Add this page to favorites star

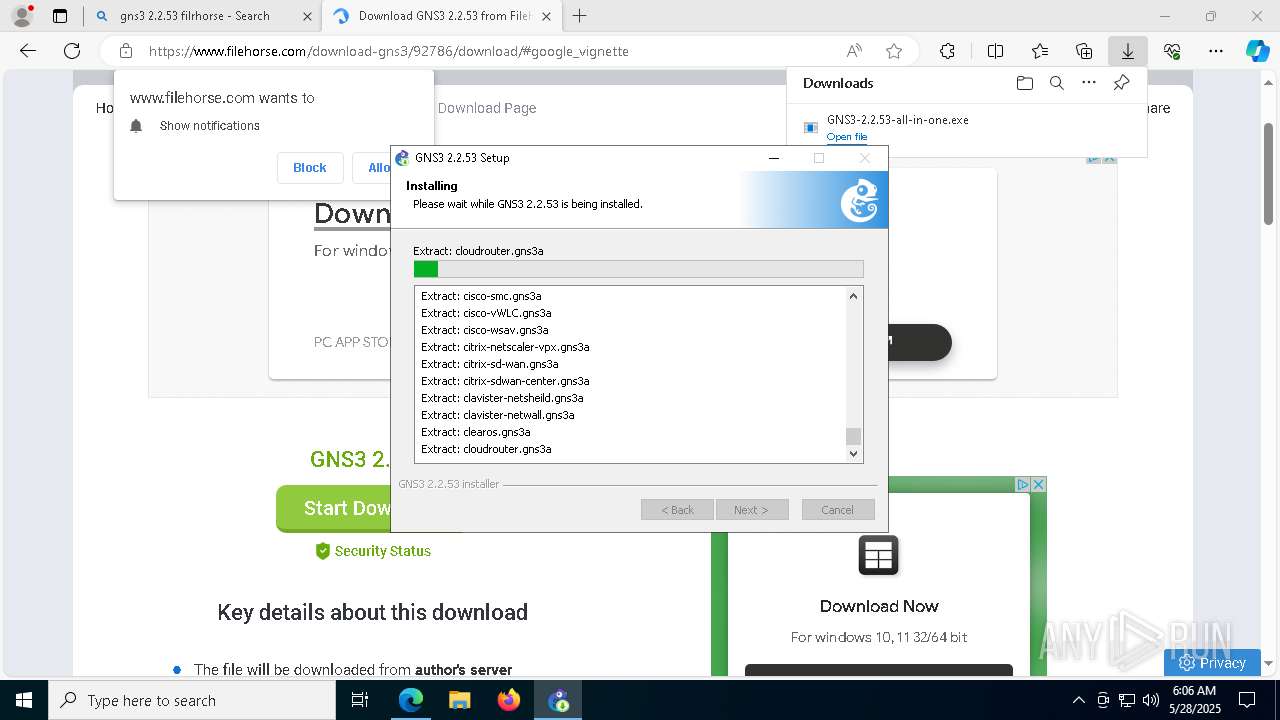(894, 51)
